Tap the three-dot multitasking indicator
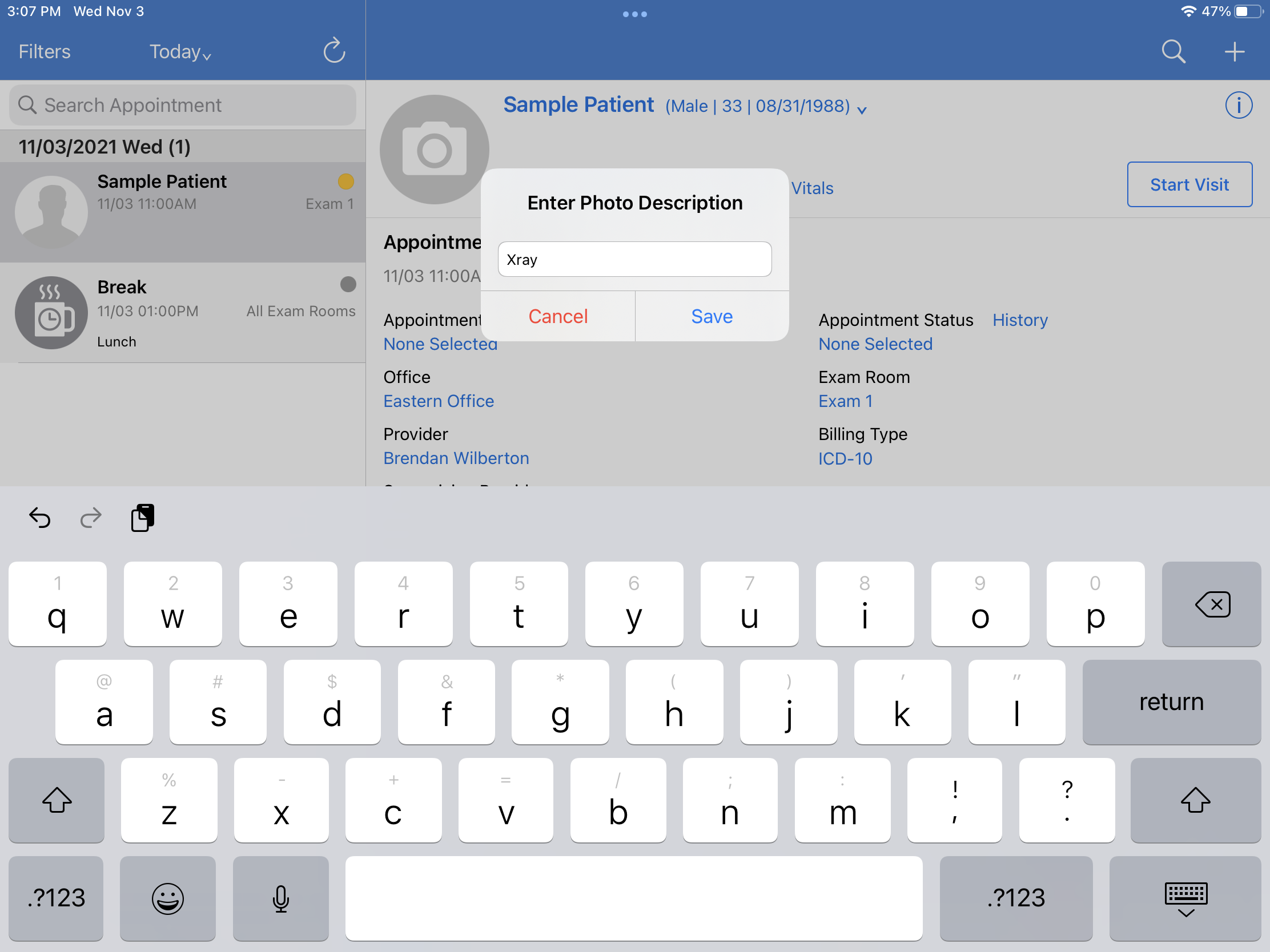Screen dimensions: 1270x952 (x=634, y=14)
